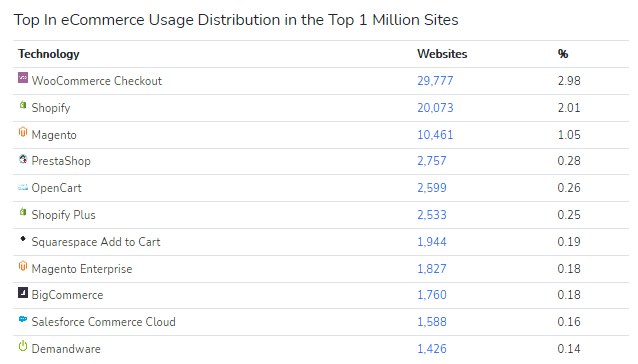This screenshot has width=638, height=364.
Task: Click the Shopify green bag icon
Action: pyautogui.click(x=23, y=105)
